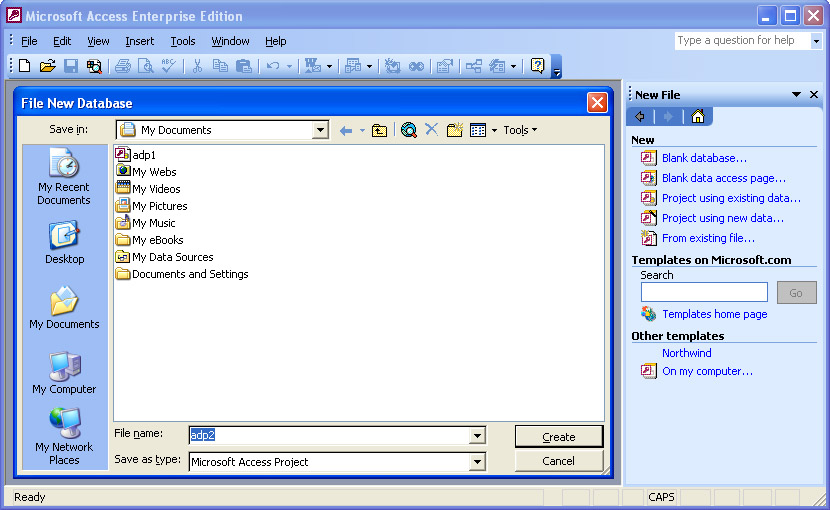The image size is (830, 510).
Task: Click the Blank database link
Action: tap(704, 158)
